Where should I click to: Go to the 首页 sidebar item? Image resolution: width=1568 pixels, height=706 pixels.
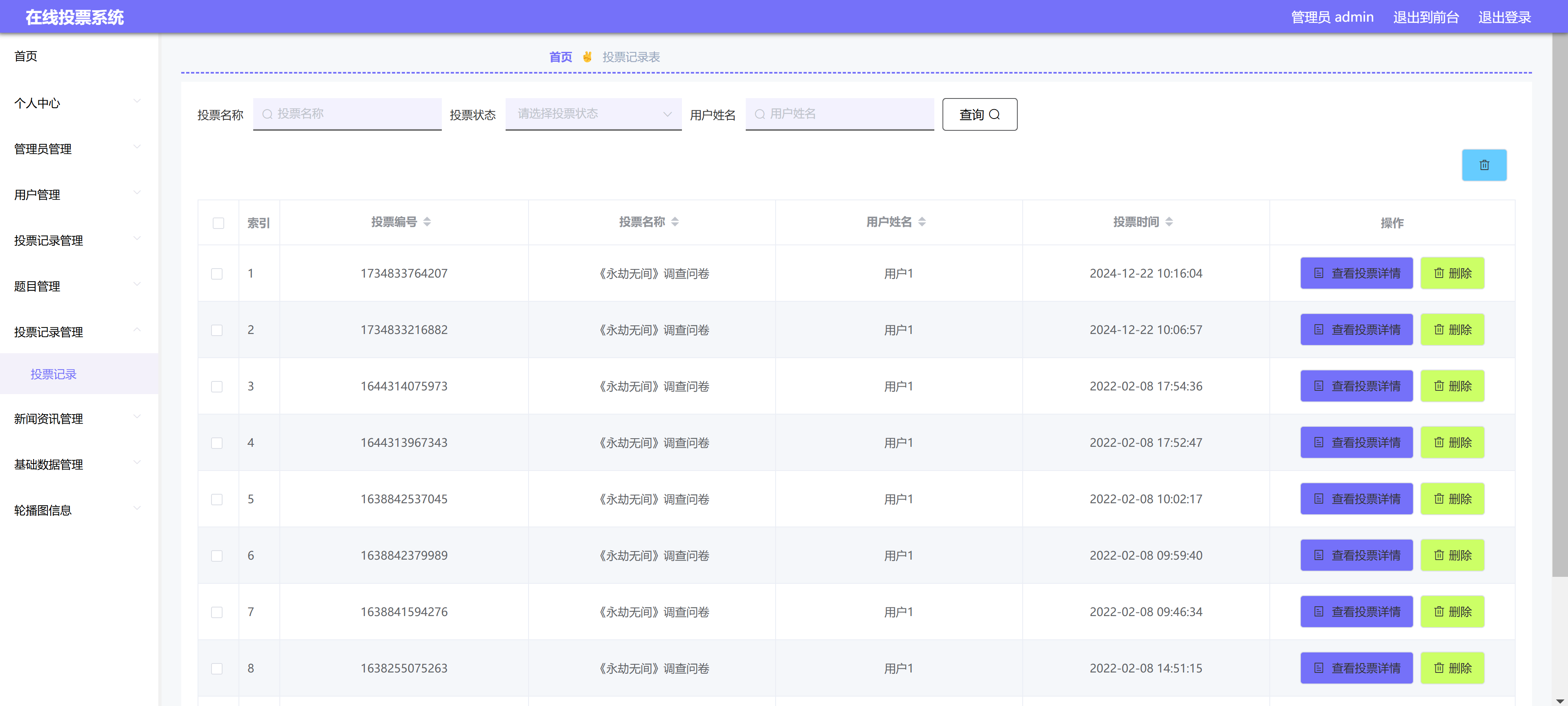click(x=26, y=56)
